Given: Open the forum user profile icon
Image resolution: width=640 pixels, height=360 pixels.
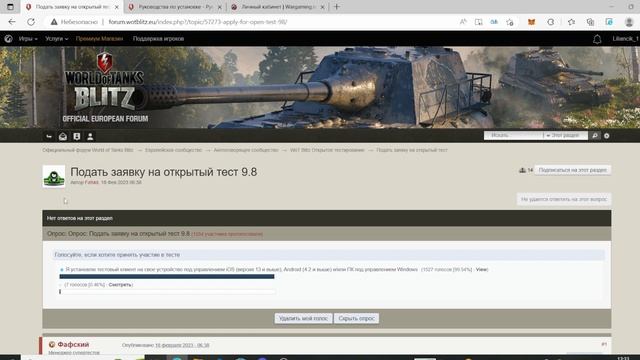Looking at the screenshot, I should (x=90, y=136).
